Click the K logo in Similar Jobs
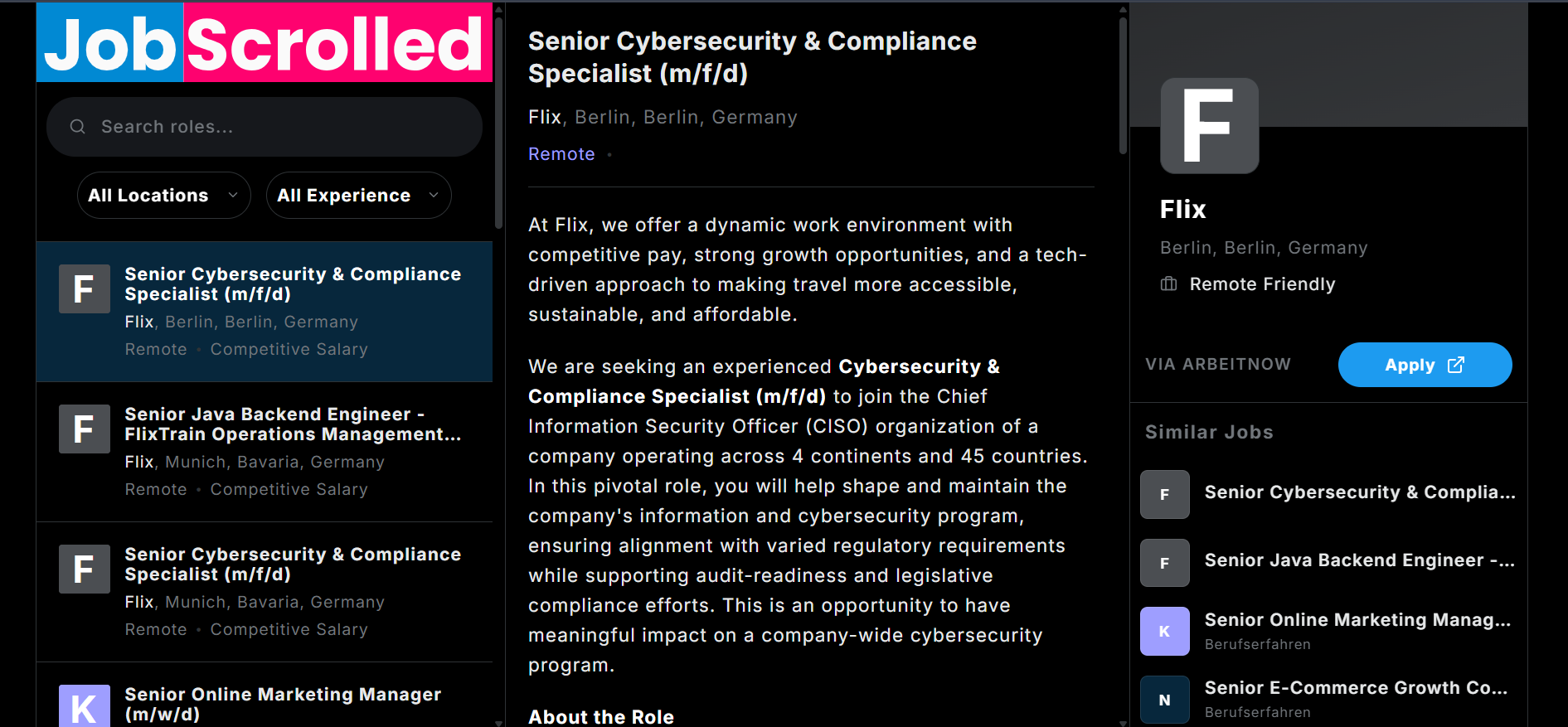Viewport: 1568px width, 727px height. click(1164, 632)
